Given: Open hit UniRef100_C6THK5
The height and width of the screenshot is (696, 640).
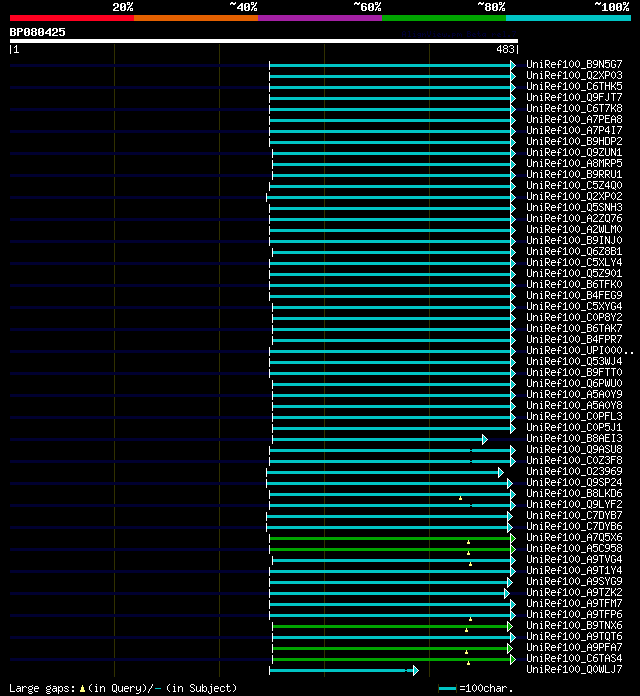Looking at the screenshot, I should pyautogui.click(x=574, y=87).
